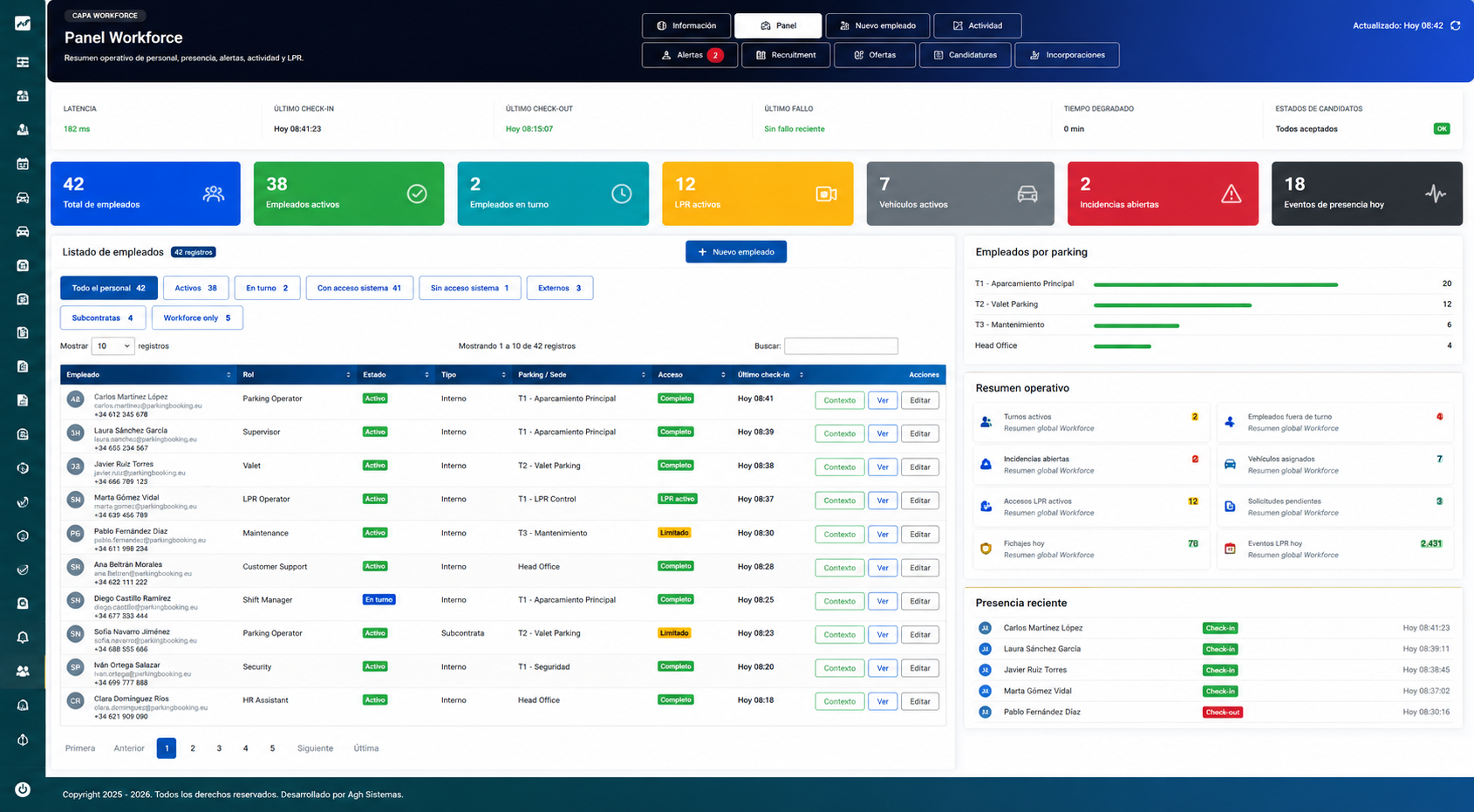
Task: Filter list by Con acceso sistema 41
Action: (359, 288)
